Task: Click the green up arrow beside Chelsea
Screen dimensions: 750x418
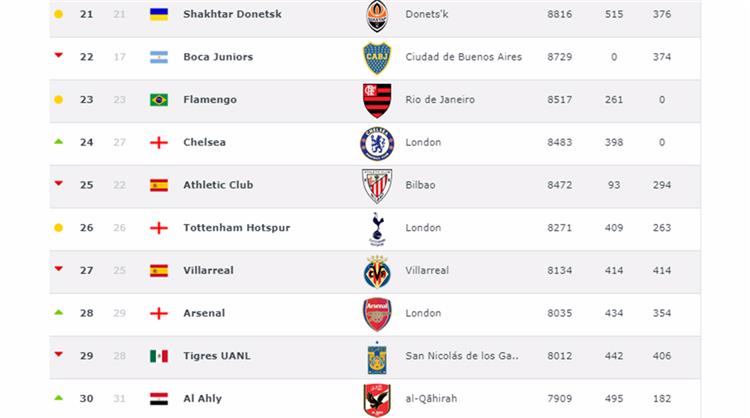Action: click(x=58, y=142)
